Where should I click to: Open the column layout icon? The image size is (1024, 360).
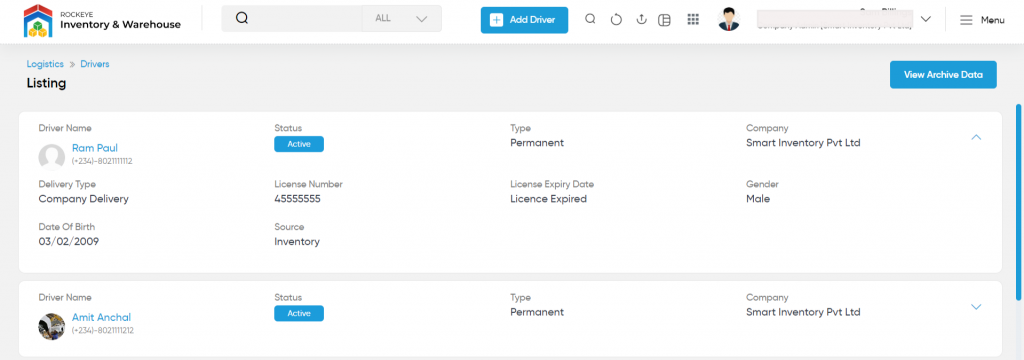pyautogui.click(x=664, y=20)
